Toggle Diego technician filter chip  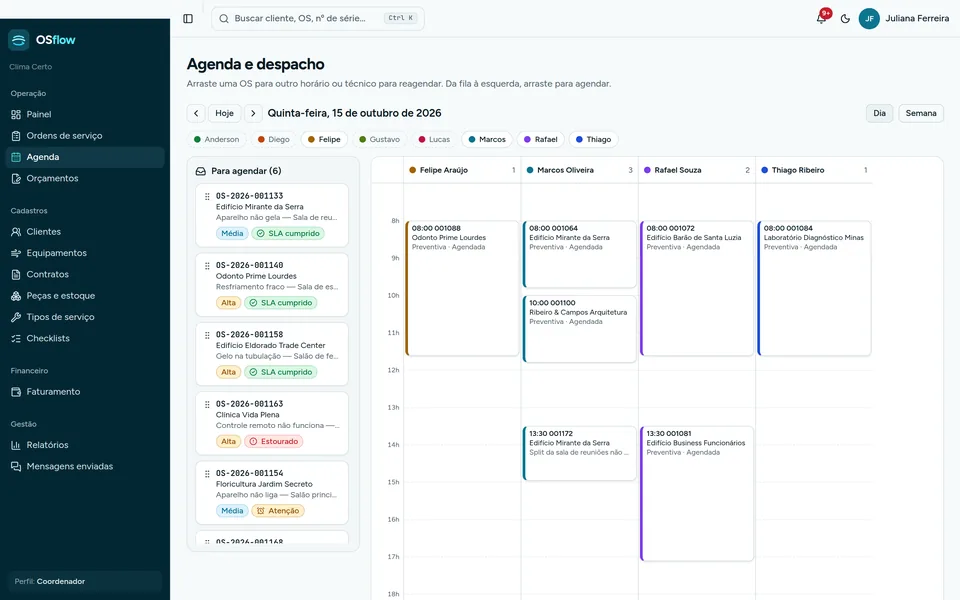click(274, 140)
